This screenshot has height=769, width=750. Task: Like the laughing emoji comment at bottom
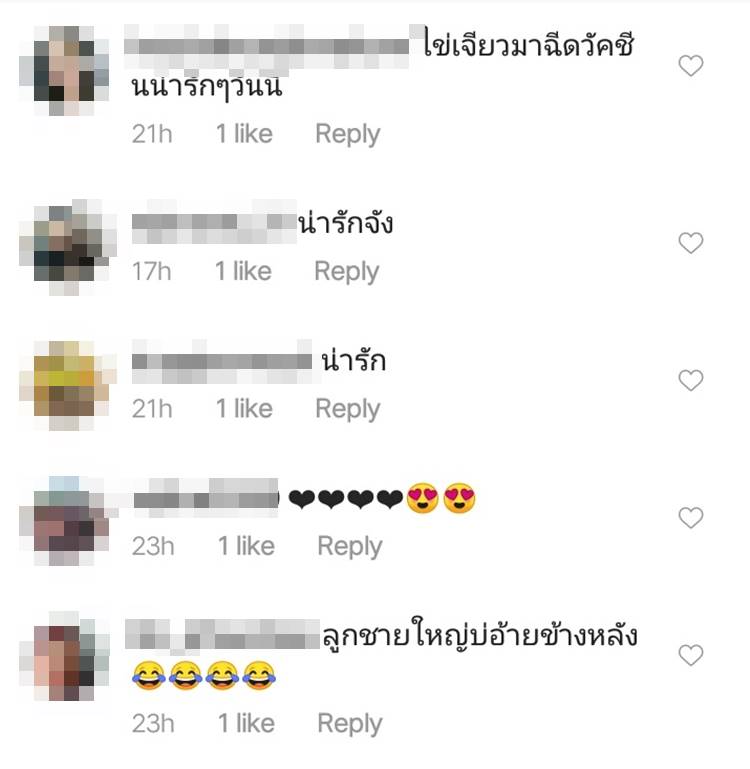coord(691,655)
